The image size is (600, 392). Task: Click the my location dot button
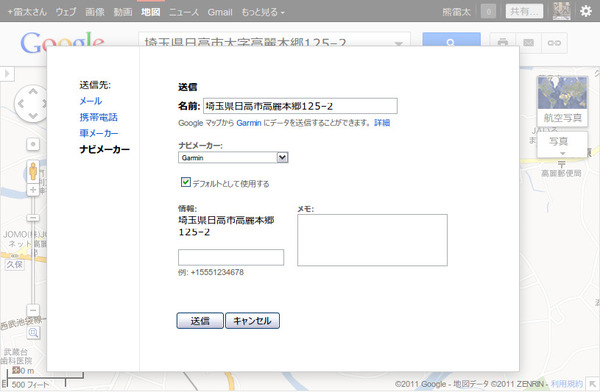pyautogui.click(x=33, y=144)
